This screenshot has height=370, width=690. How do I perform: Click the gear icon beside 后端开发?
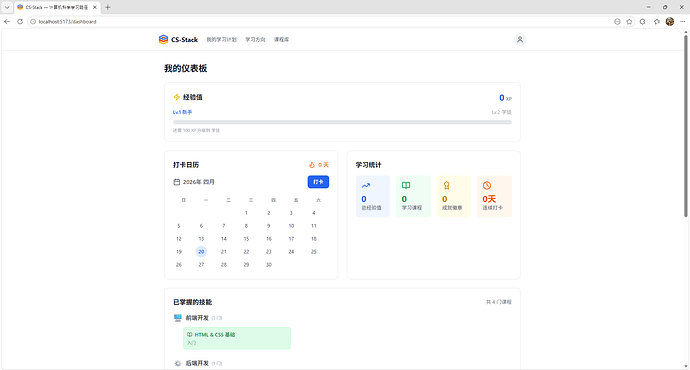178,363
